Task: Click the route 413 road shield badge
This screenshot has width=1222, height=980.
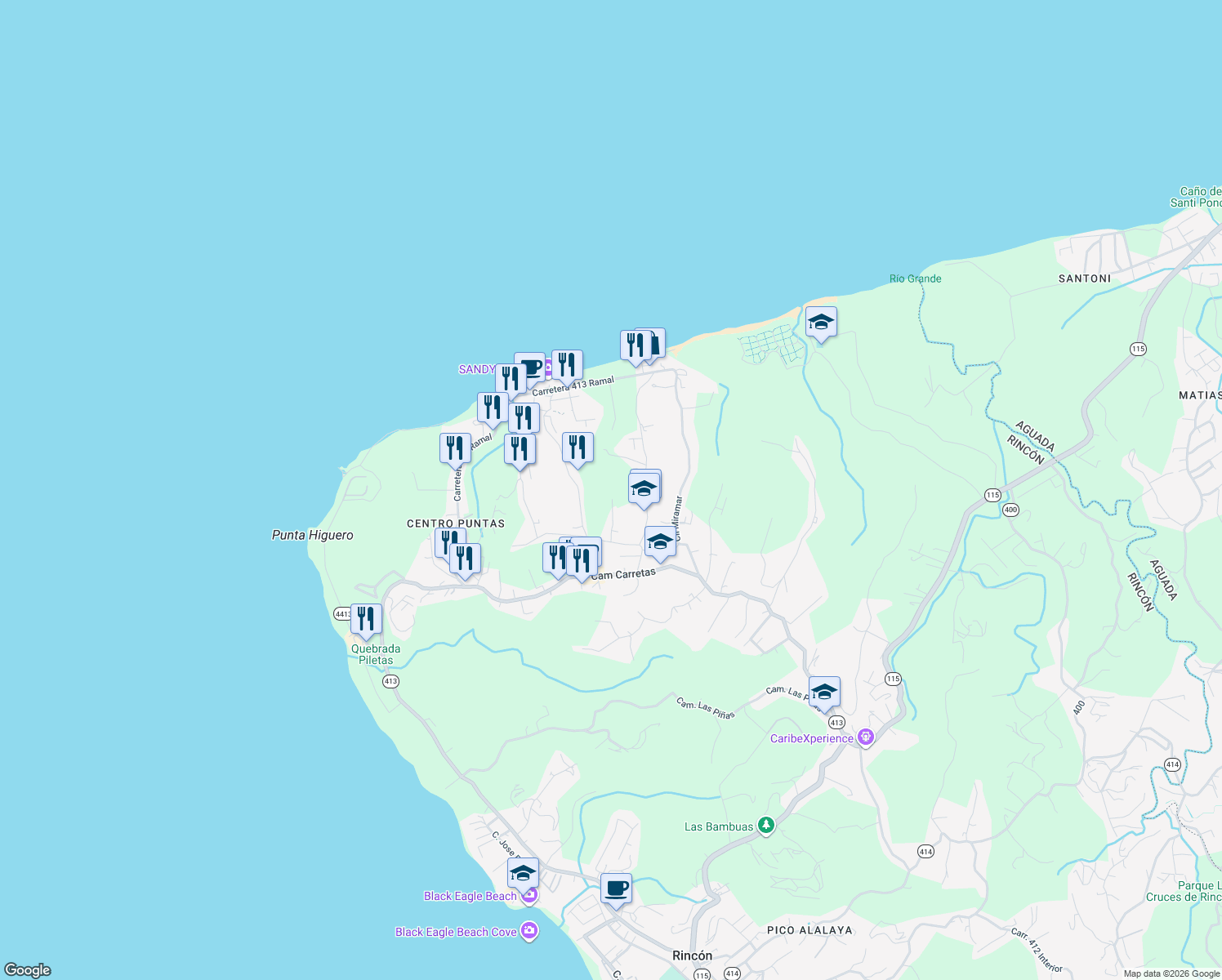Action: (836, 722)
